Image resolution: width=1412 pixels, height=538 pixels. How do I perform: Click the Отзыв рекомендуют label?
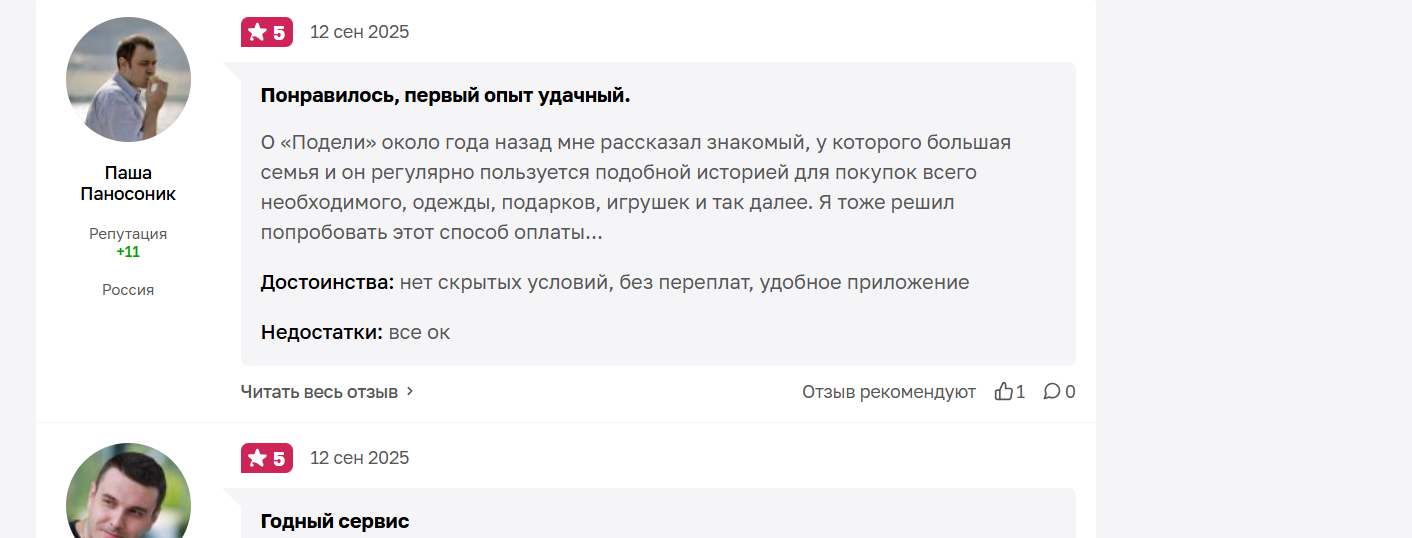point(889,392)
